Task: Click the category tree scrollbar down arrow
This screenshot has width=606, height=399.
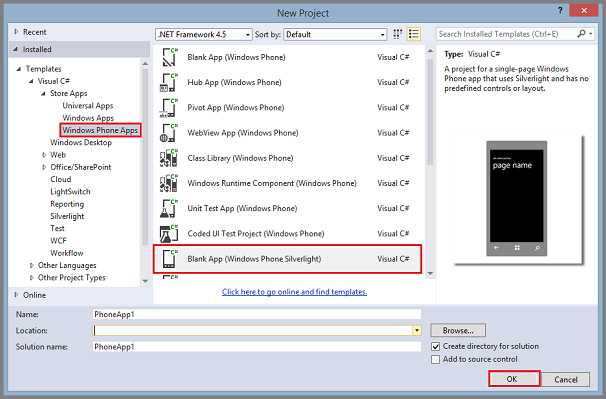Action: click(145, 281)
